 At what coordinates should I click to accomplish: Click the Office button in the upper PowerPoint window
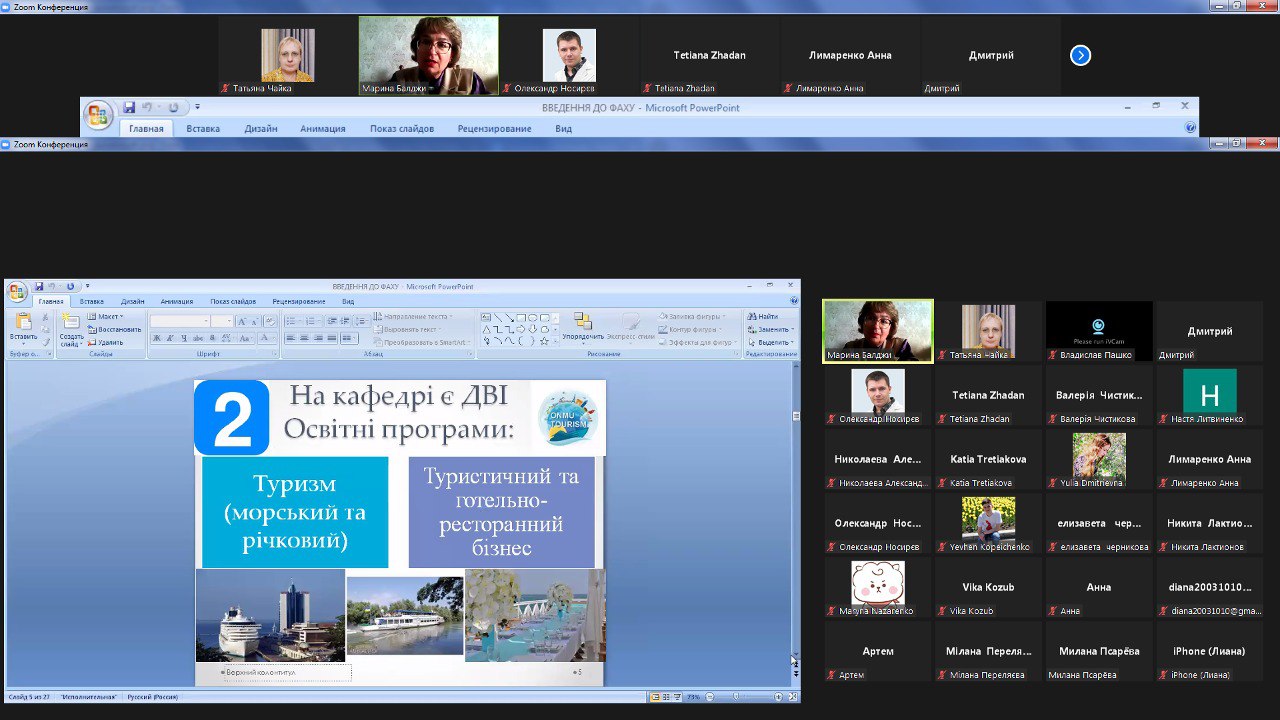(98, 115)
